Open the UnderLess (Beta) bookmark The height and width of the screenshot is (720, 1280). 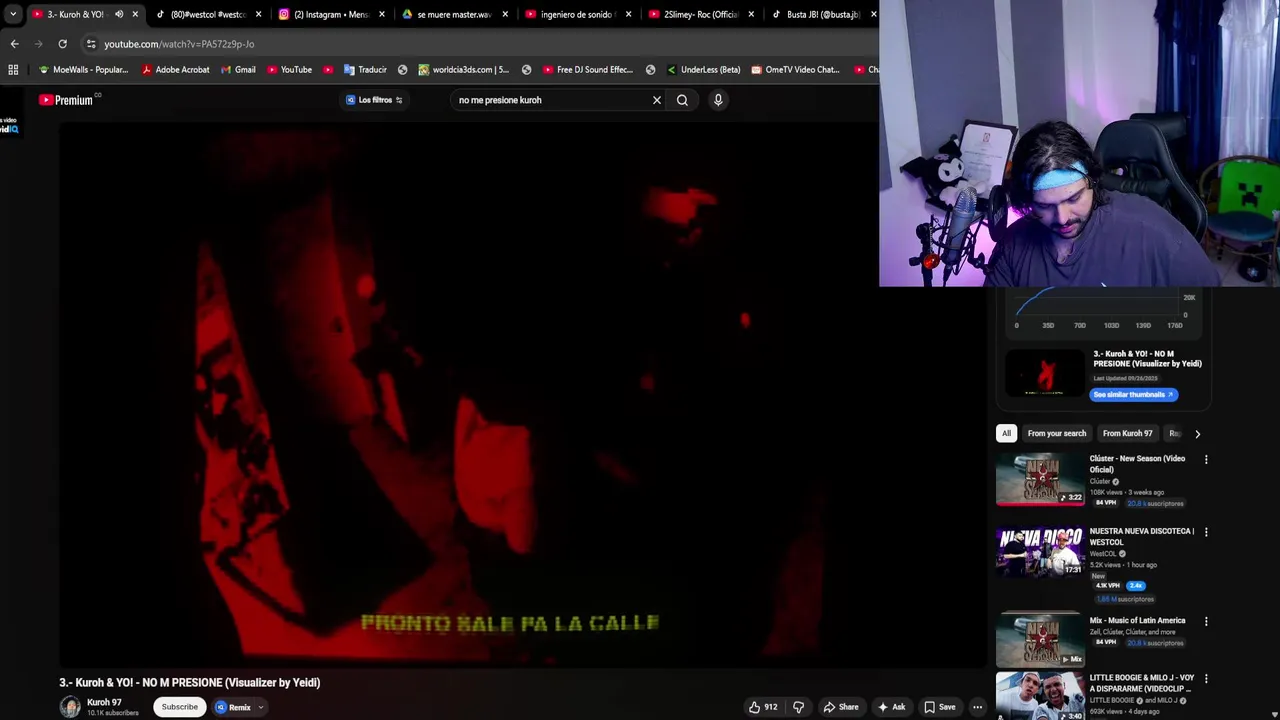pyautogui.click(x=703, y=70)
